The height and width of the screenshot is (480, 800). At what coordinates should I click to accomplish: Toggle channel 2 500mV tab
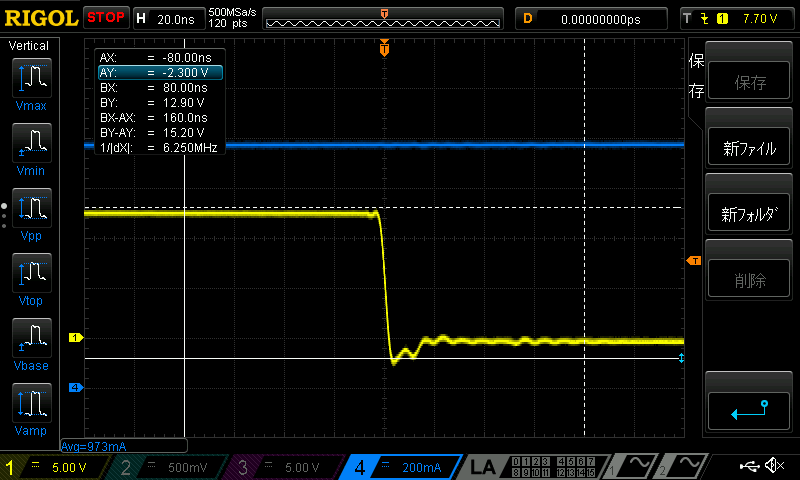click(x=168, y=467)
